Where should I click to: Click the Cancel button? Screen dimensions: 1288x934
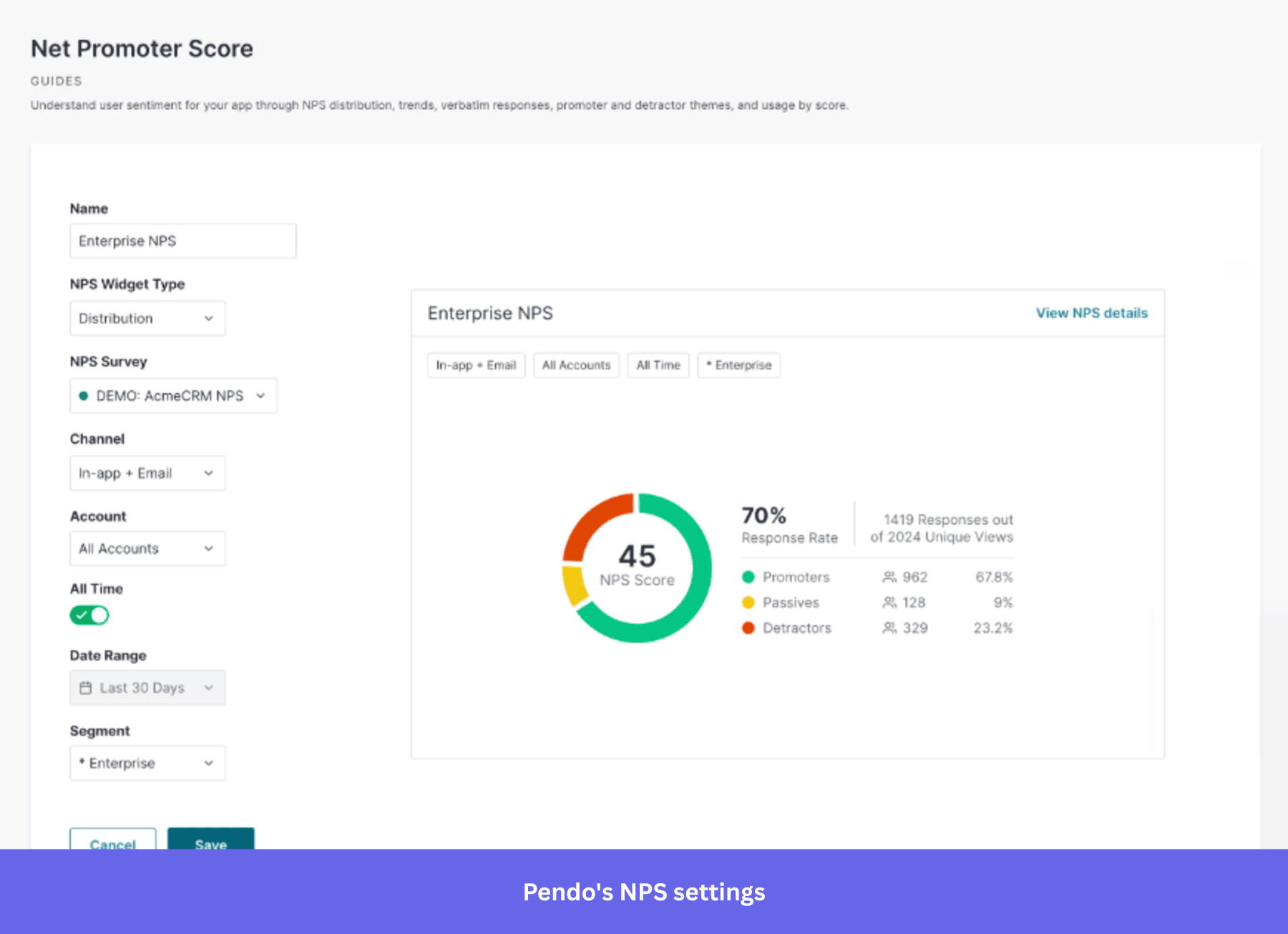113,840
